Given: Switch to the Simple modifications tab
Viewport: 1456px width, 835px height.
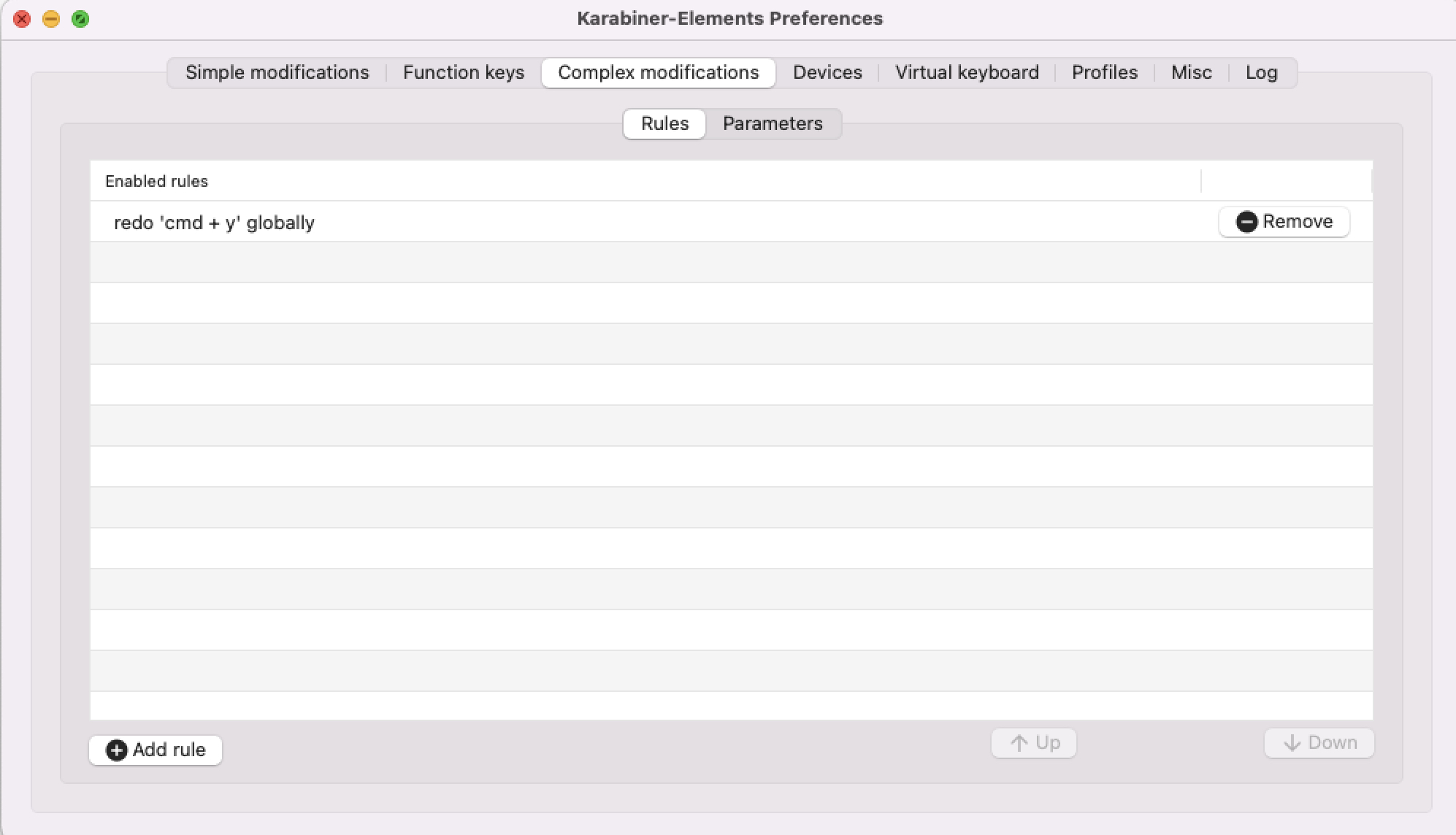Looking at the screenshot, I should click(277, 72).
